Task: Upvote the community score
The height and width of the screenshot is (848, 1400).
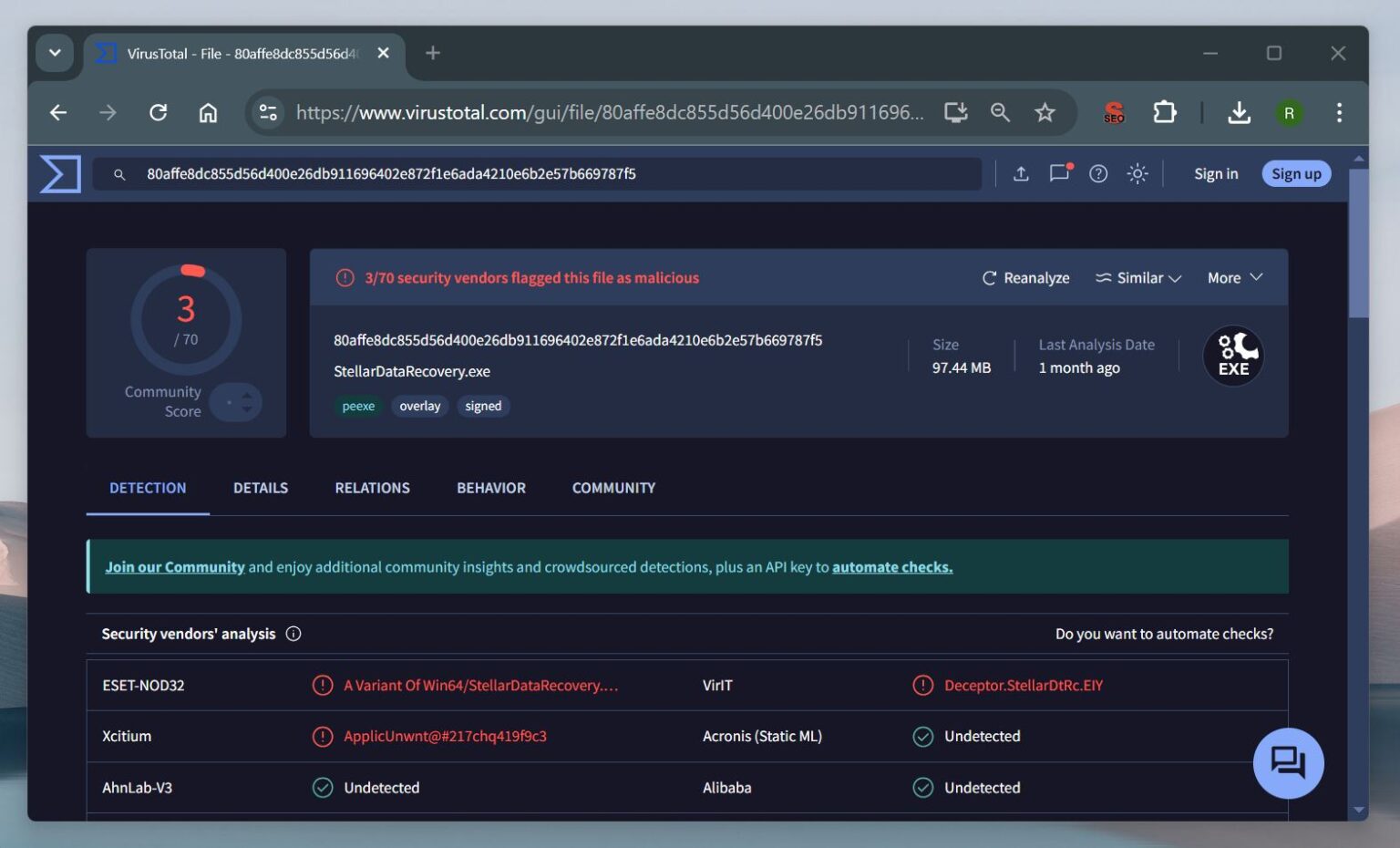Action: (247, 396)
